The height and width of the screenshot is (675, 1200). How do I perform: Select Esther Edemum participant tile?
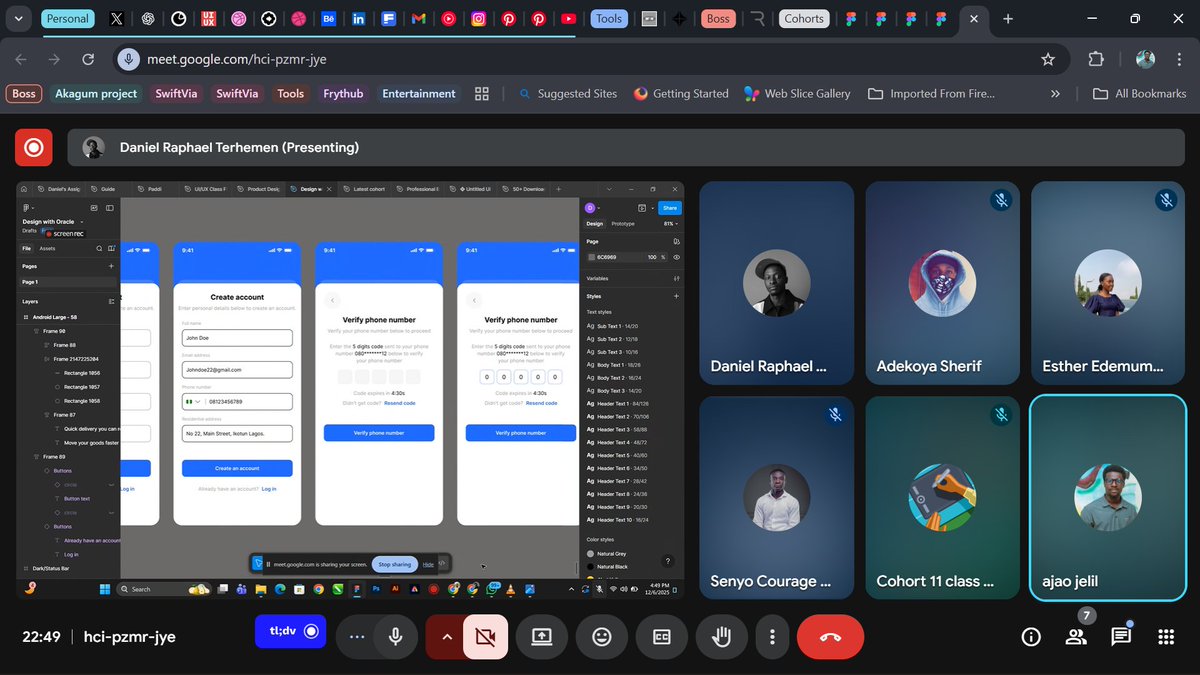(x=1108, y=282)
